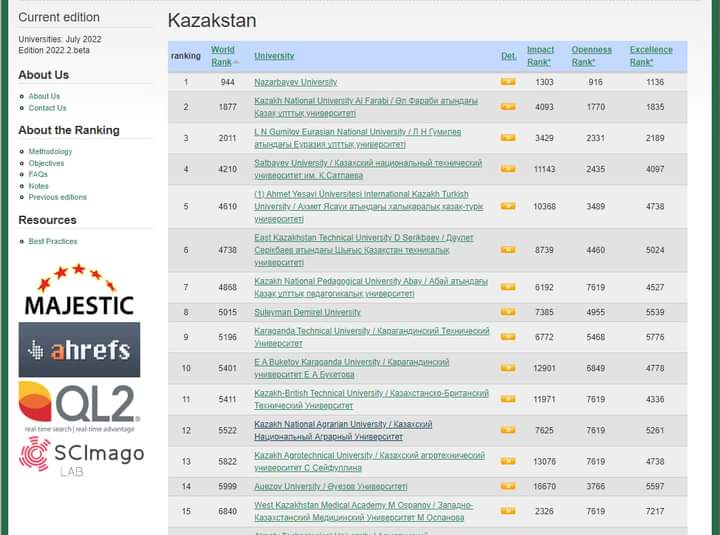Open Kazakh National Pedagogical University Abay link
720x535 pixels.
371,287
